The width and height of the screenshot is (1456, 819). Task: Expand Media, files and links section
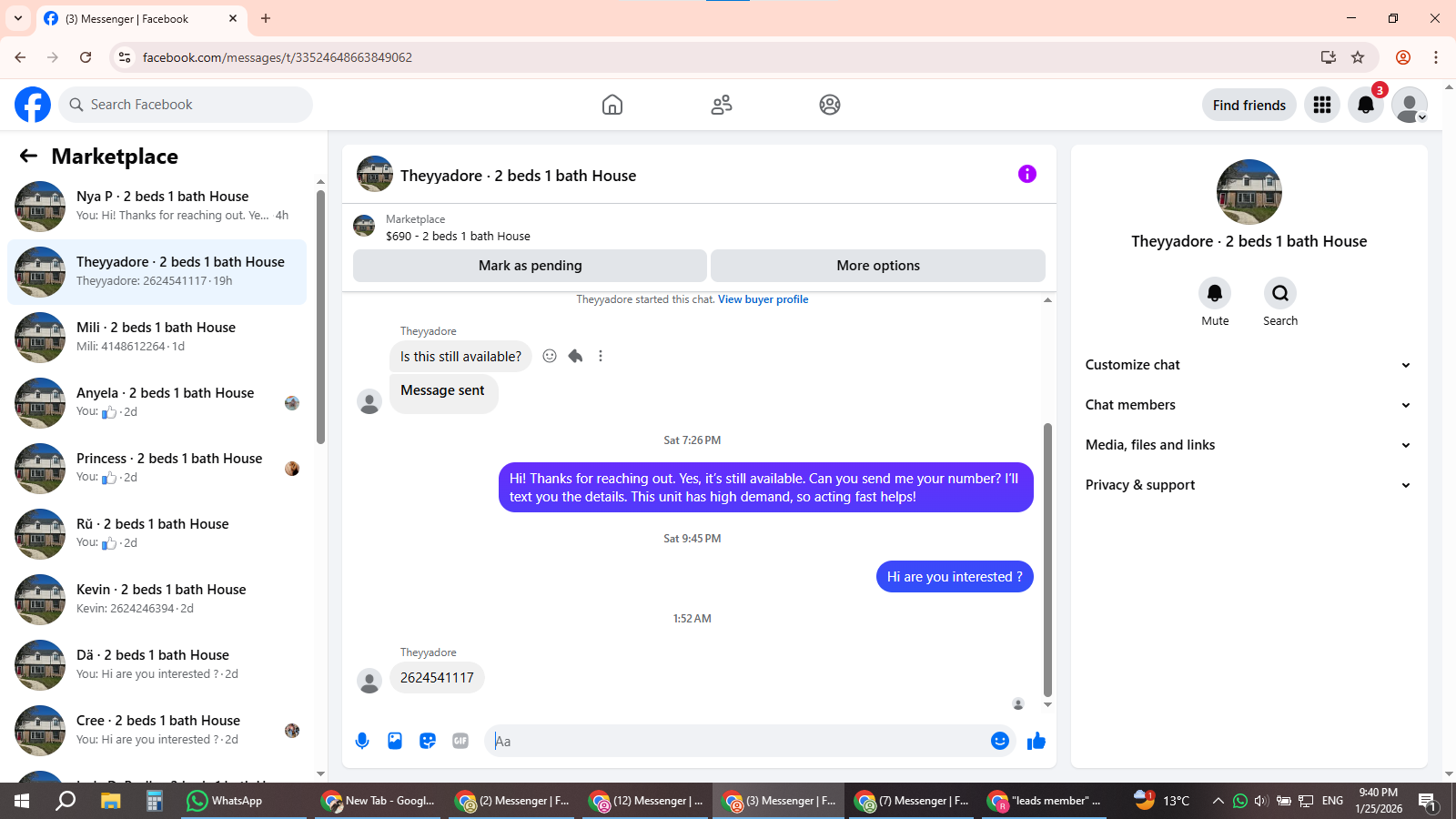(1249, 445)
